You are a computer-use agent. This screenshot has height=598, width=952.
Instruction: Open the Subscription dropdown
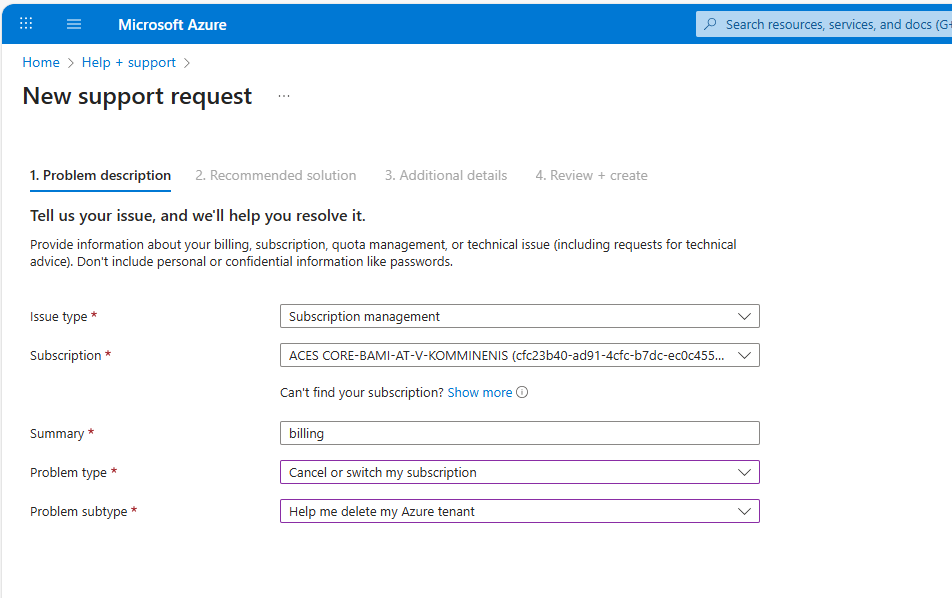pos(520,355)
